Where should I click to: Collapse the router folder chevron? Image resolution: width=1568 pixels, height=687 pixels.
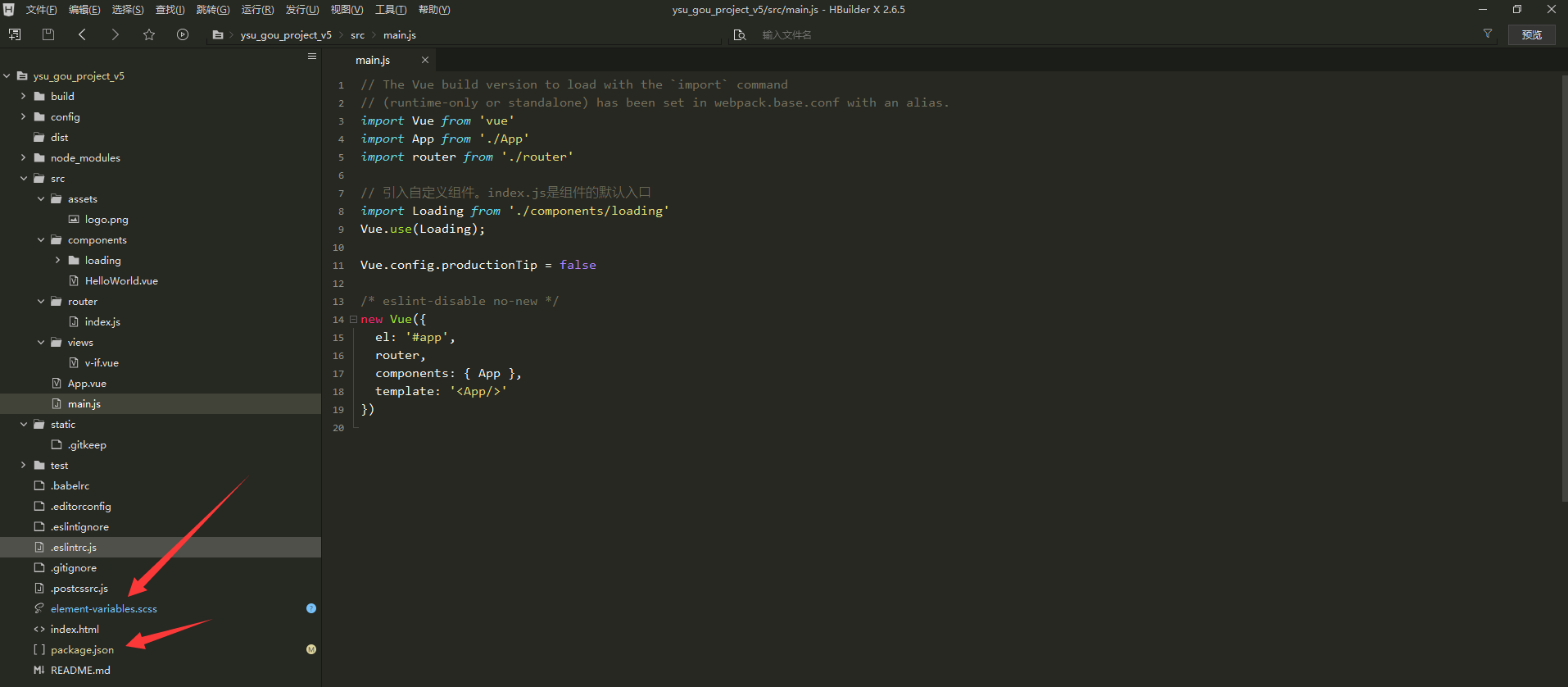[x=41, y=301]
